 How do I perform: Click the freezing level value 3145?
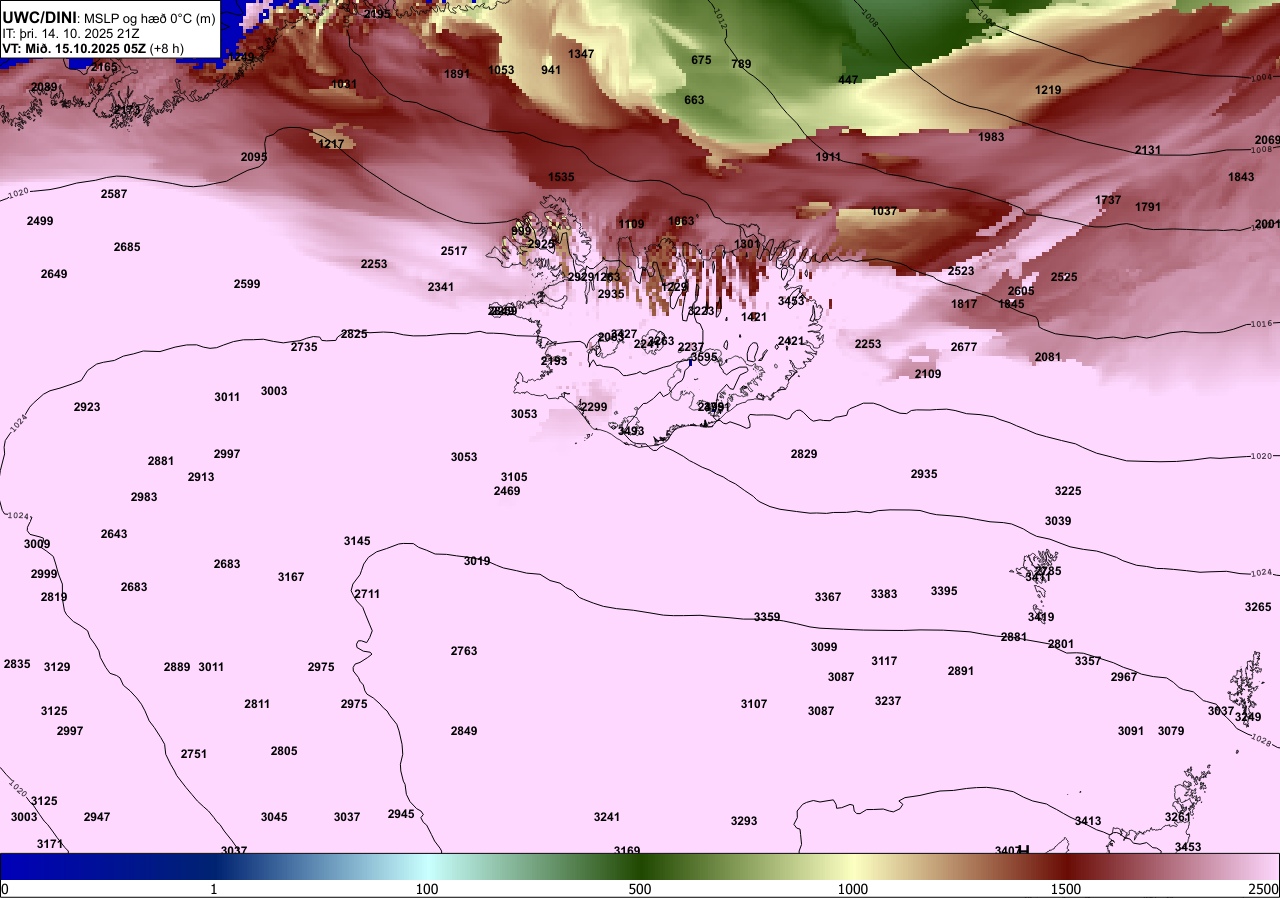pos(357,541)
